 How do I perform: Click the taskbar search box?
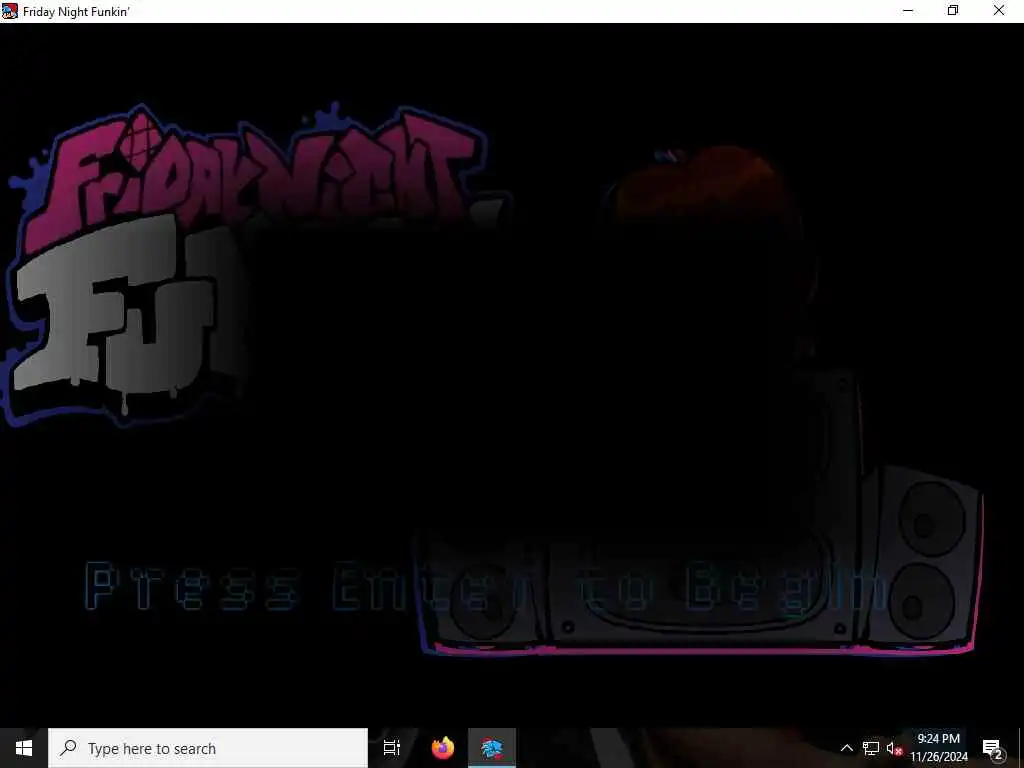tap(208, 748)
